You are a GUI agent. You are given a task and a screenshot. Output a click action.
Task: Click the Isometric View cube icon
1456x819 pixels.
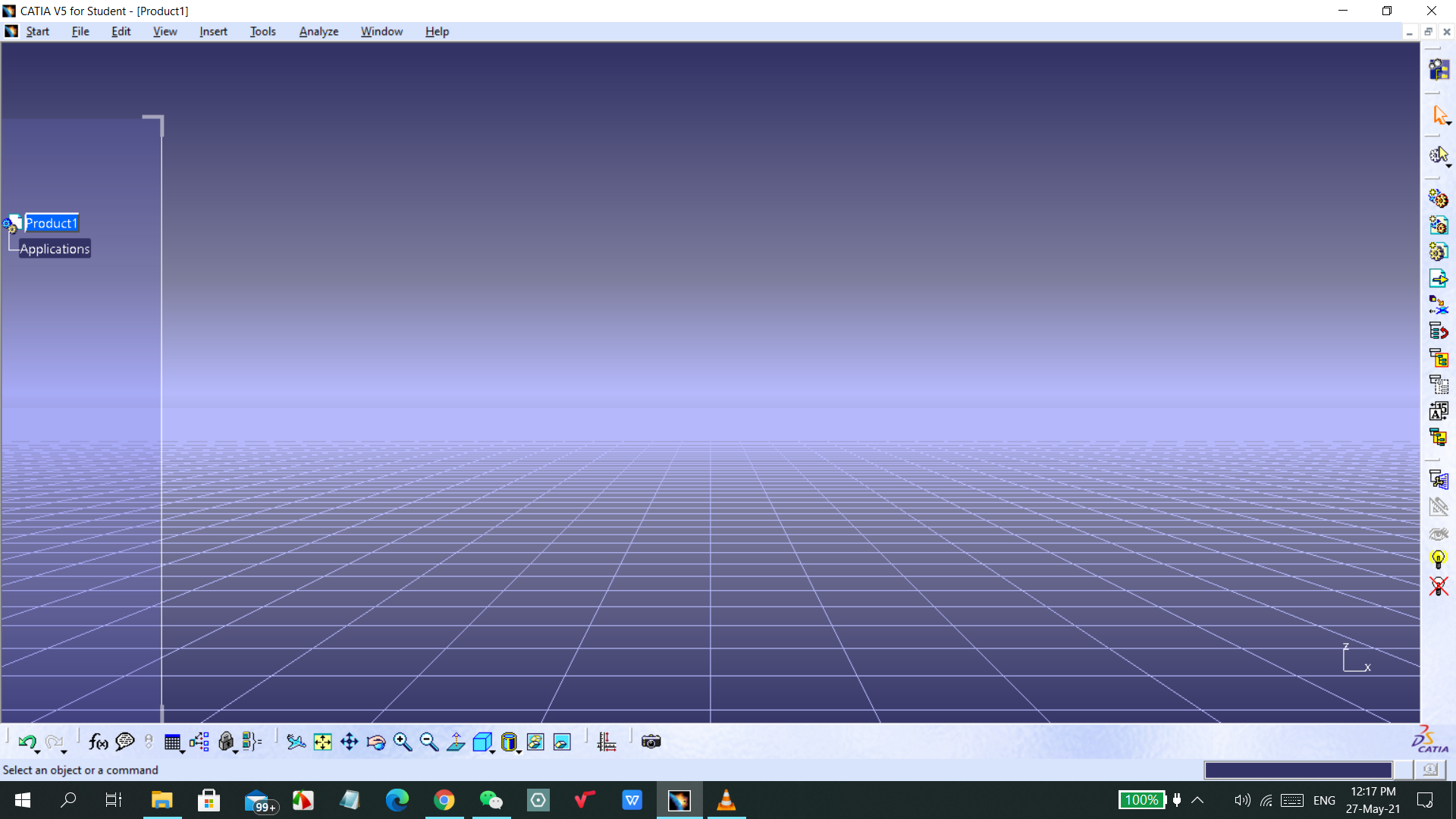(482, 742)
